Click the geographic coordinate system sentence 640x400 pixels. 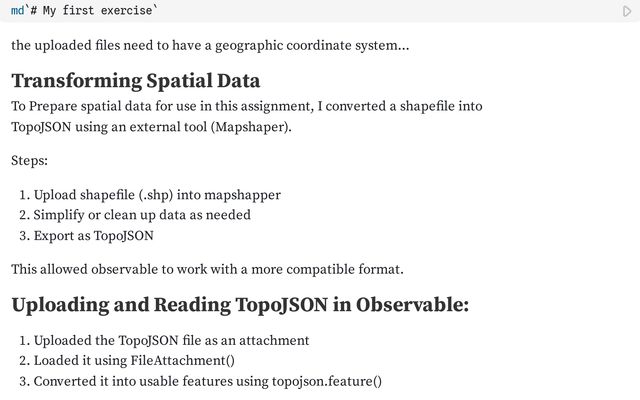[x=209, y=46]
